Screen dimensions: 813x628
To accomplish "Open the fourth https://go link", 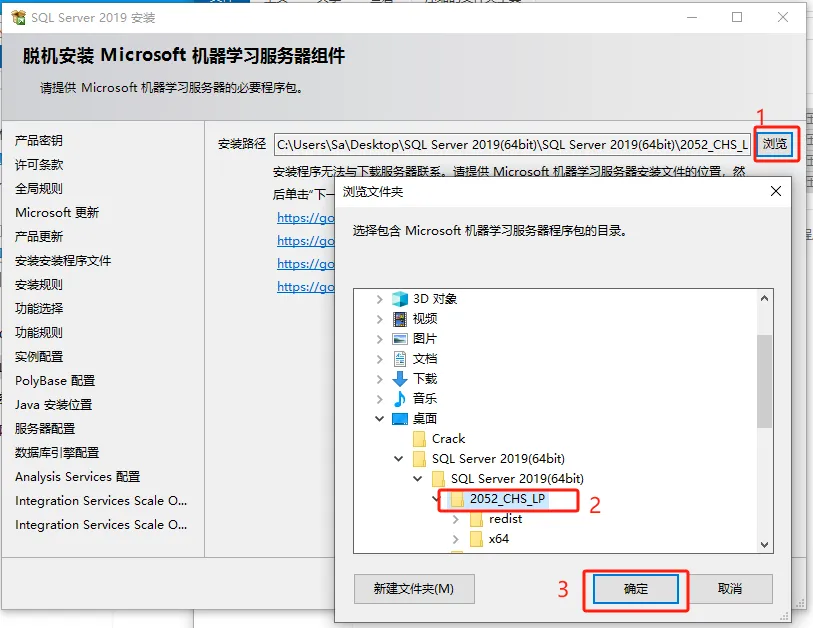I will (x=305, y=287).
